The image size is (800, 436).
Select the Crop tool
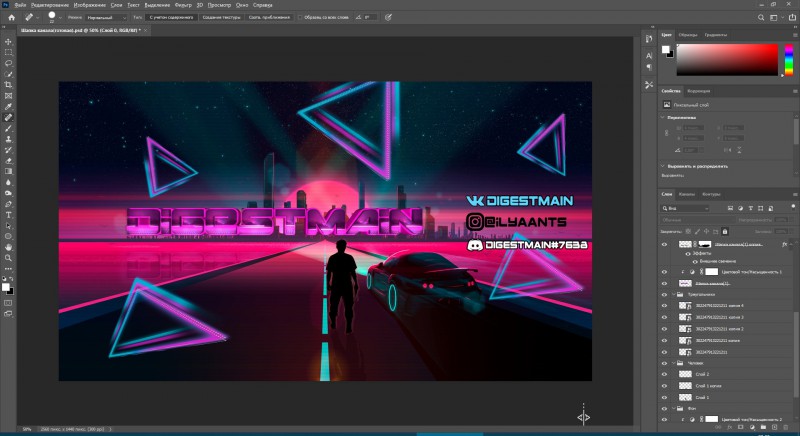coord(8,85)
